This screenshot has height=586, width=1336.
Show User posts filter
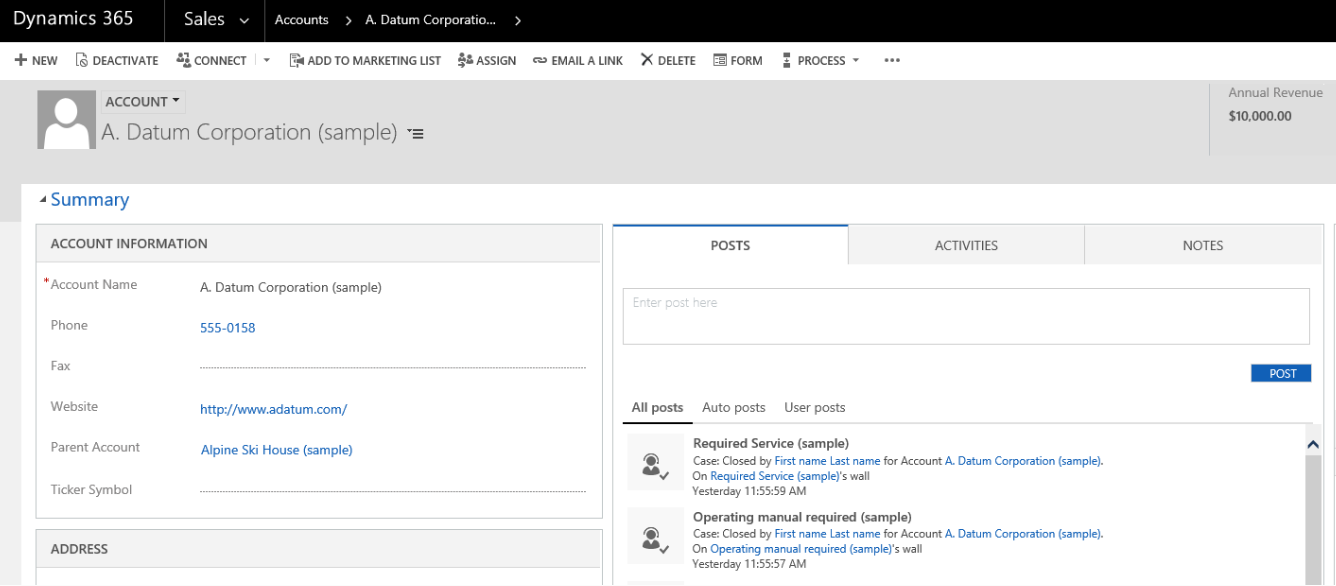click(x=815, y=408)
